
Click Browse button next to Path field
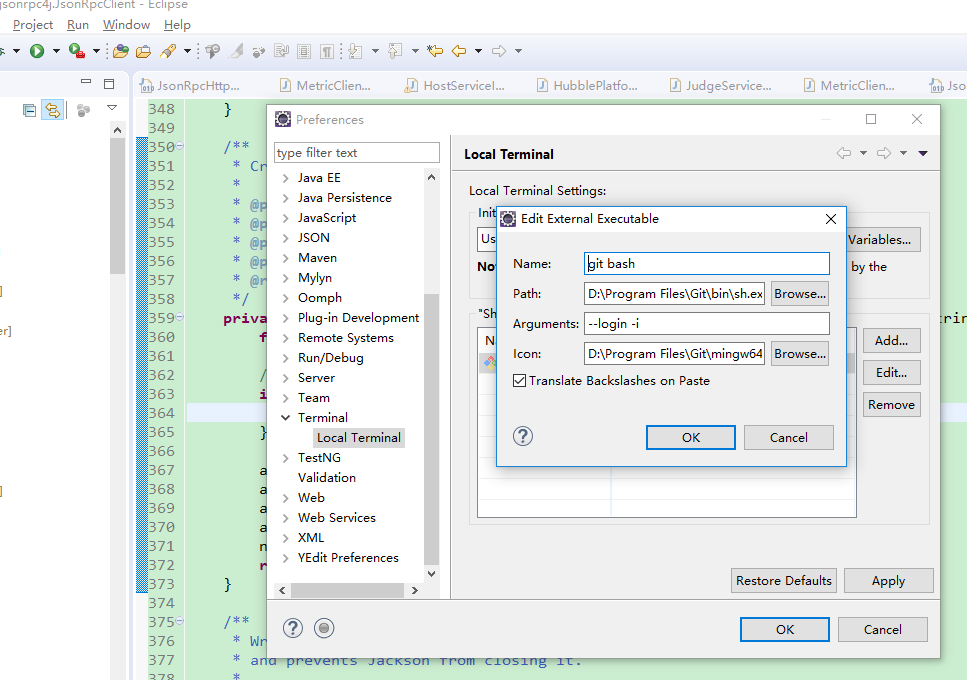pos(799,294)
